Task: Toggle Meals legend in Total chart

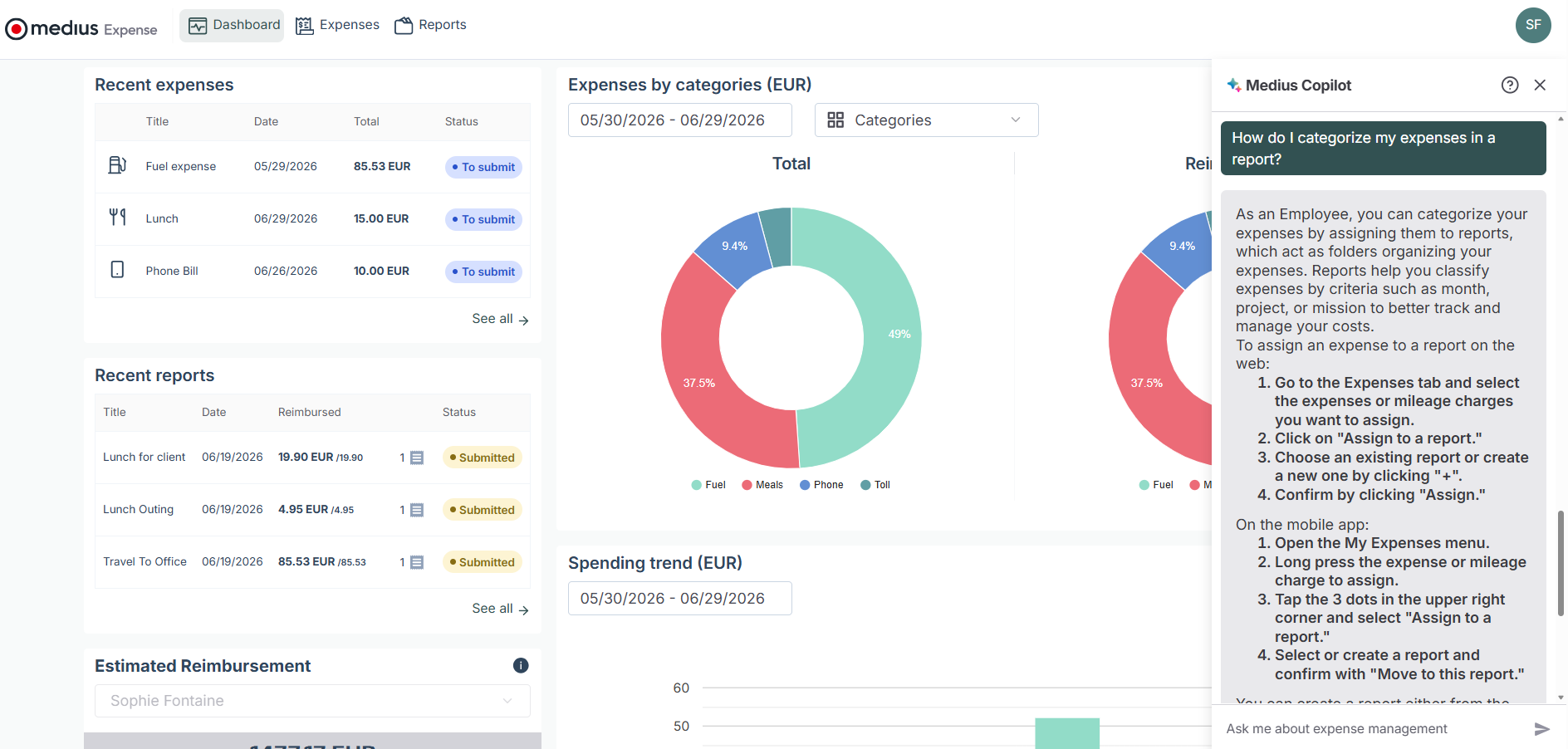Action: point(762,485)
